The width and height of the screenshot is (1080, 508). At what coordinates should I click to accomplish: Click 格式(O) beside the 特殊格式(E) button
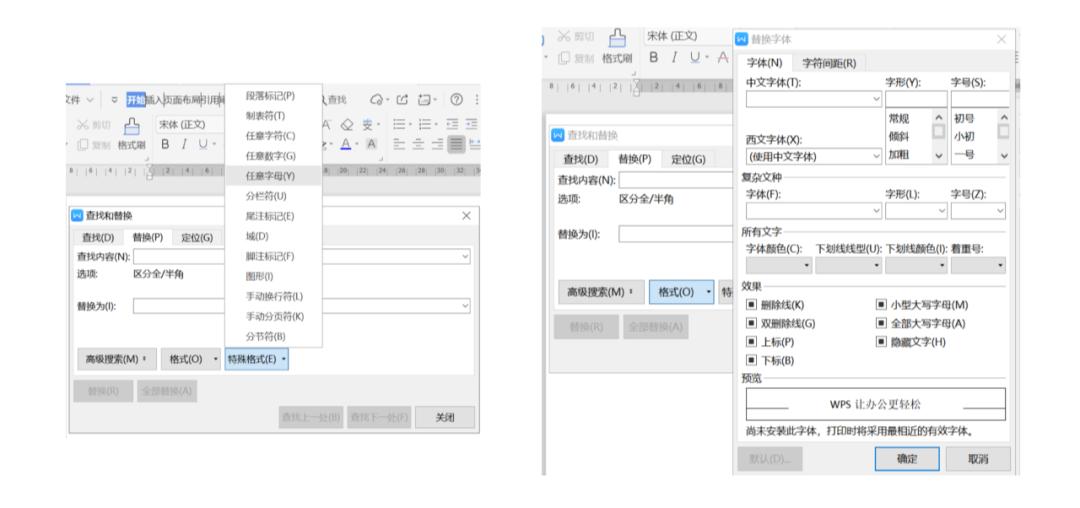tap(191, 359)
